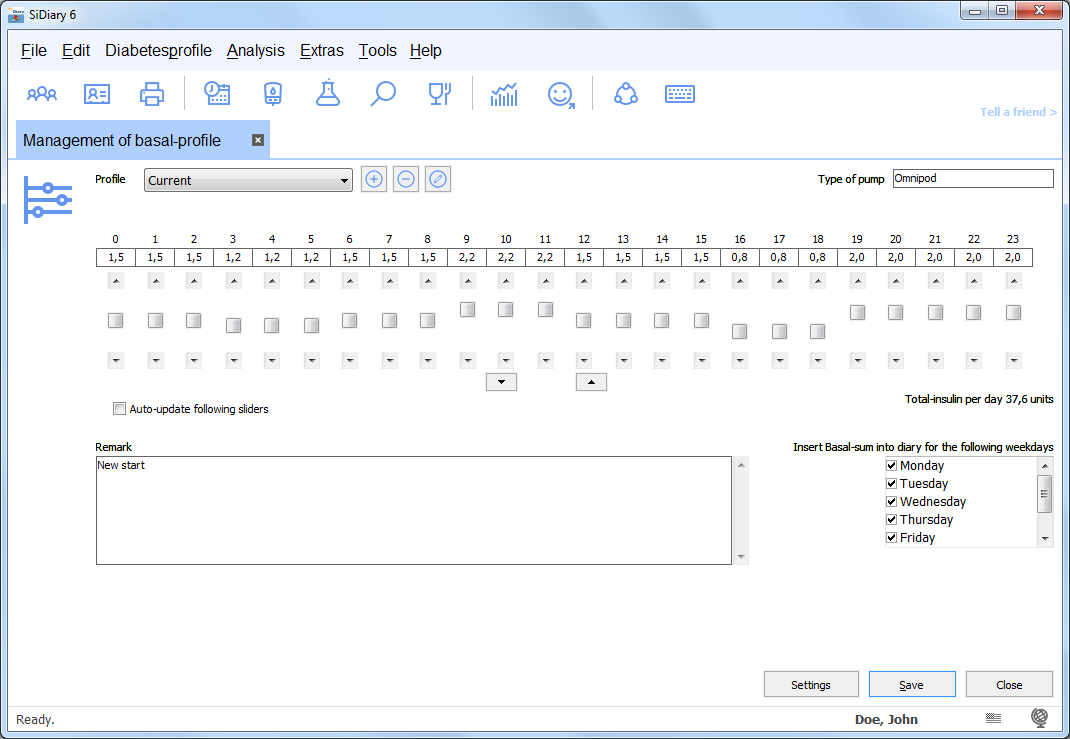Viewport: 1070px width, 739px height.
Task: Click the up arrow button below hour 12
Action: [x=591, y=381]
